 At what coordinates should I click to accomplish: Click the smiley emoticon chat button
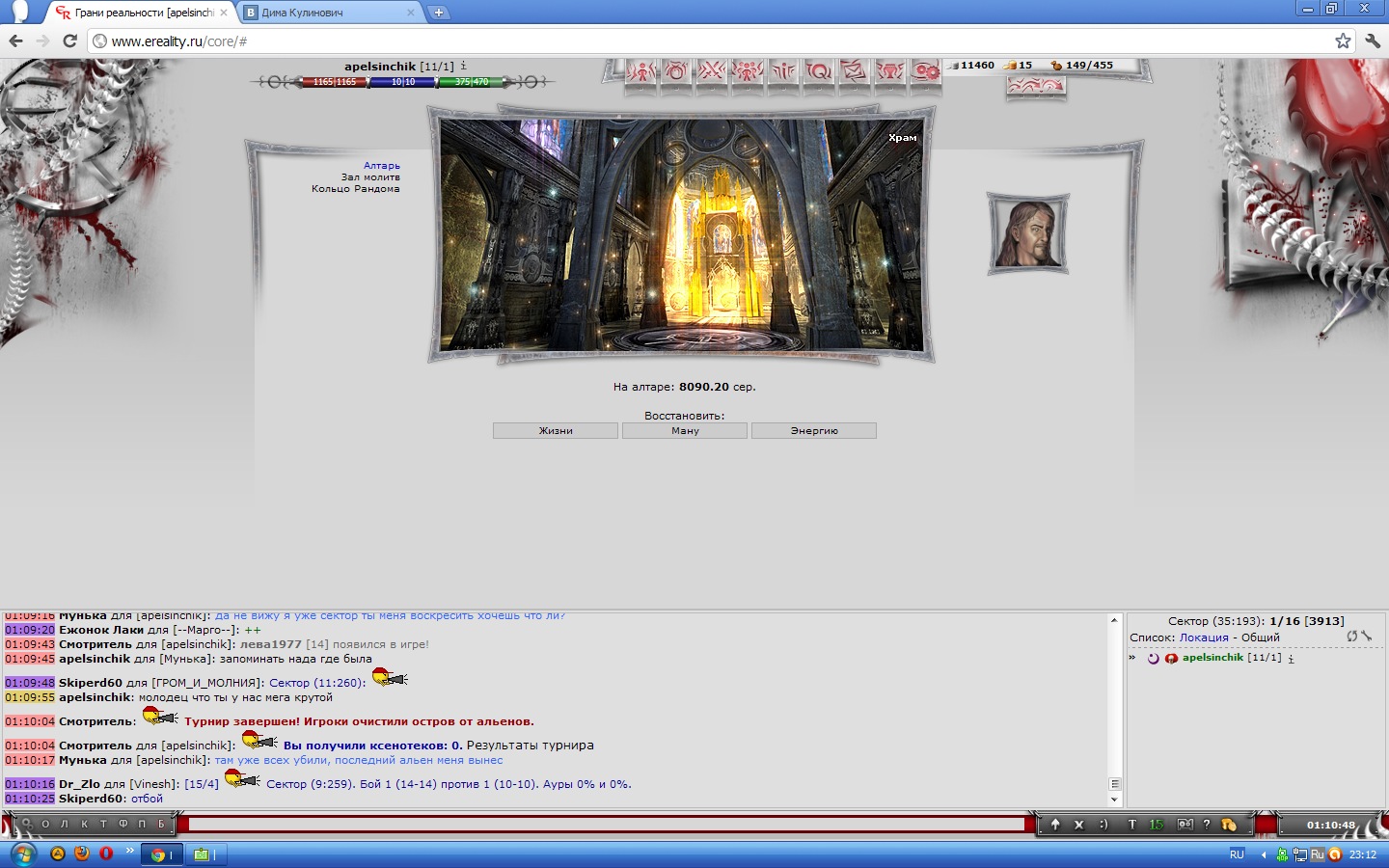(x=1104, y=825)
